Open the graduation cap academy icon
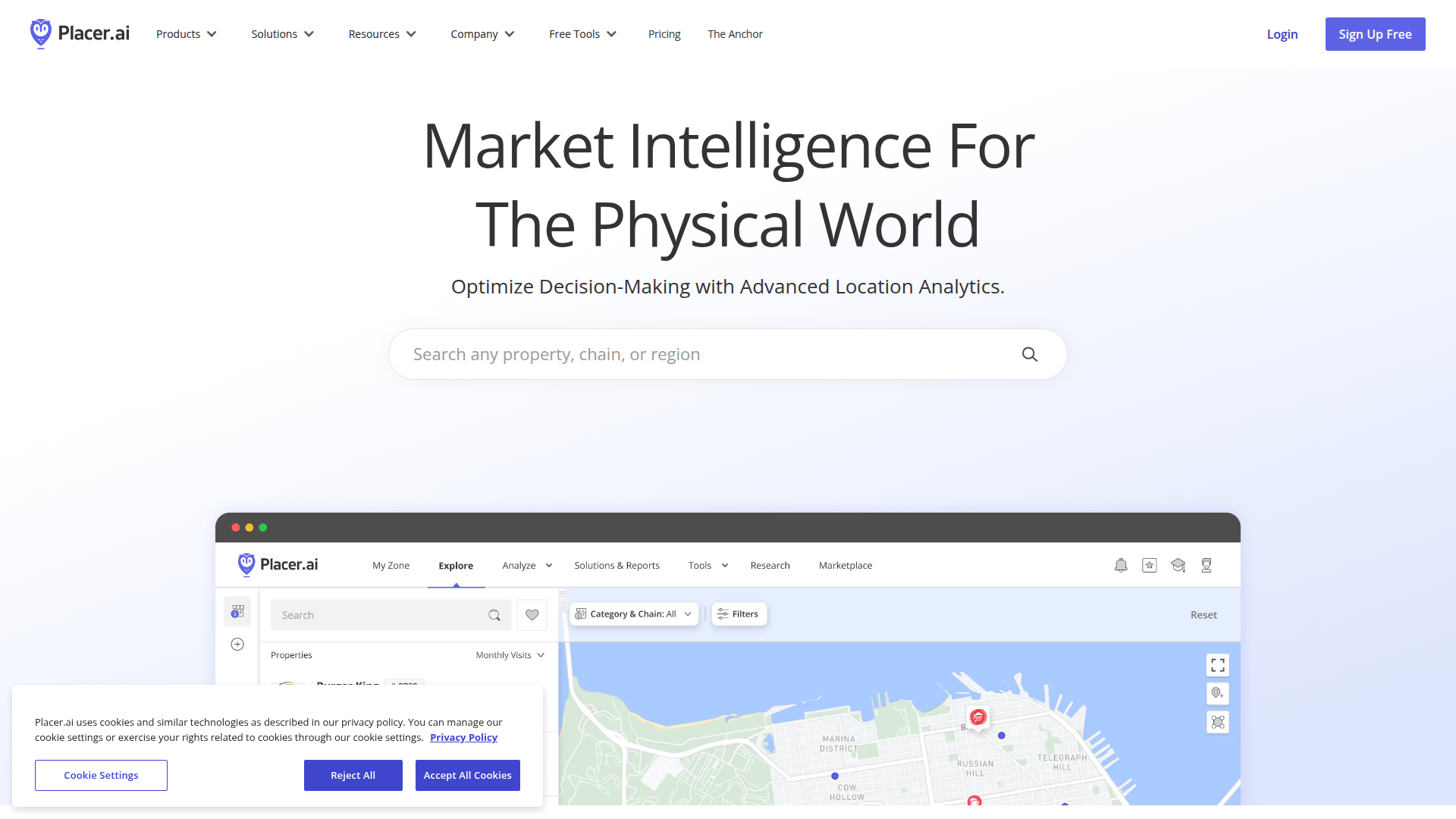This screenshot has height=819, width=1456. (x=1178, y=565)
